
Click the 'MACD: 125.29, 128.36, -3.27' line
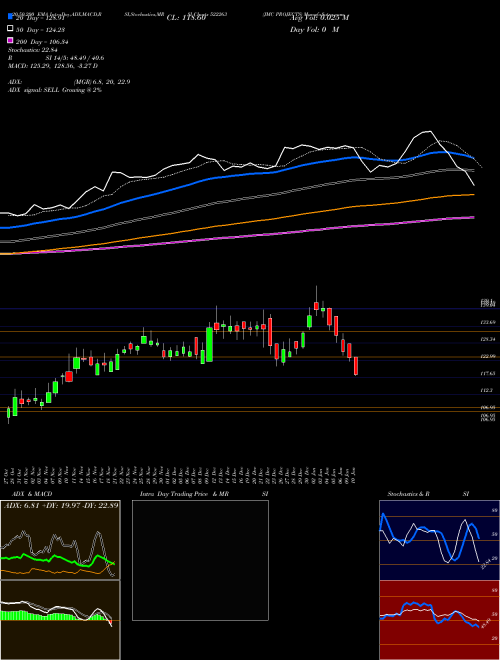coord(53,66)
